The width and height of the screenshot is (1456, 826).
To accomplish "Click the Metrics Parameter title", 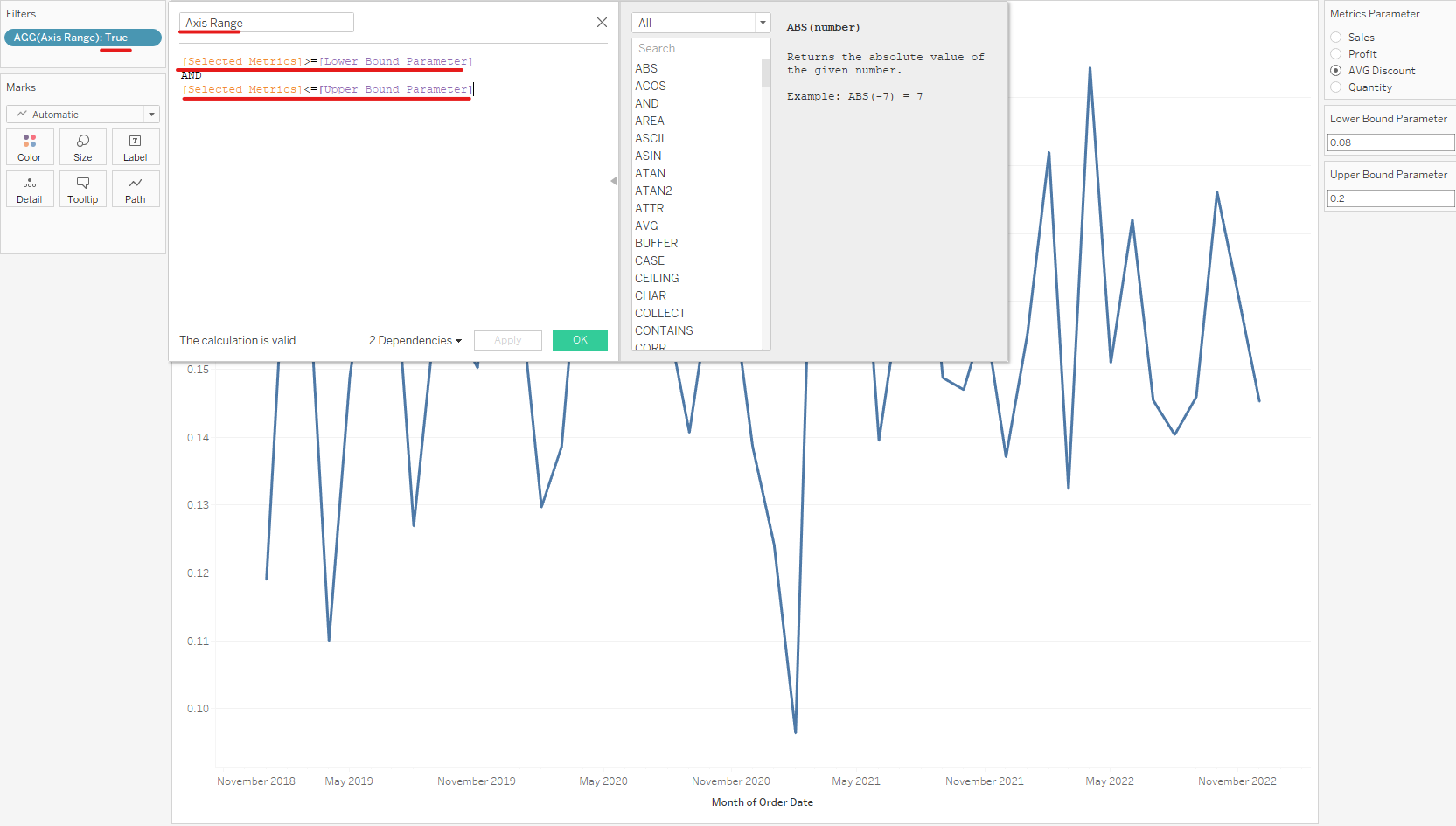I will (x=1375, y=14).
